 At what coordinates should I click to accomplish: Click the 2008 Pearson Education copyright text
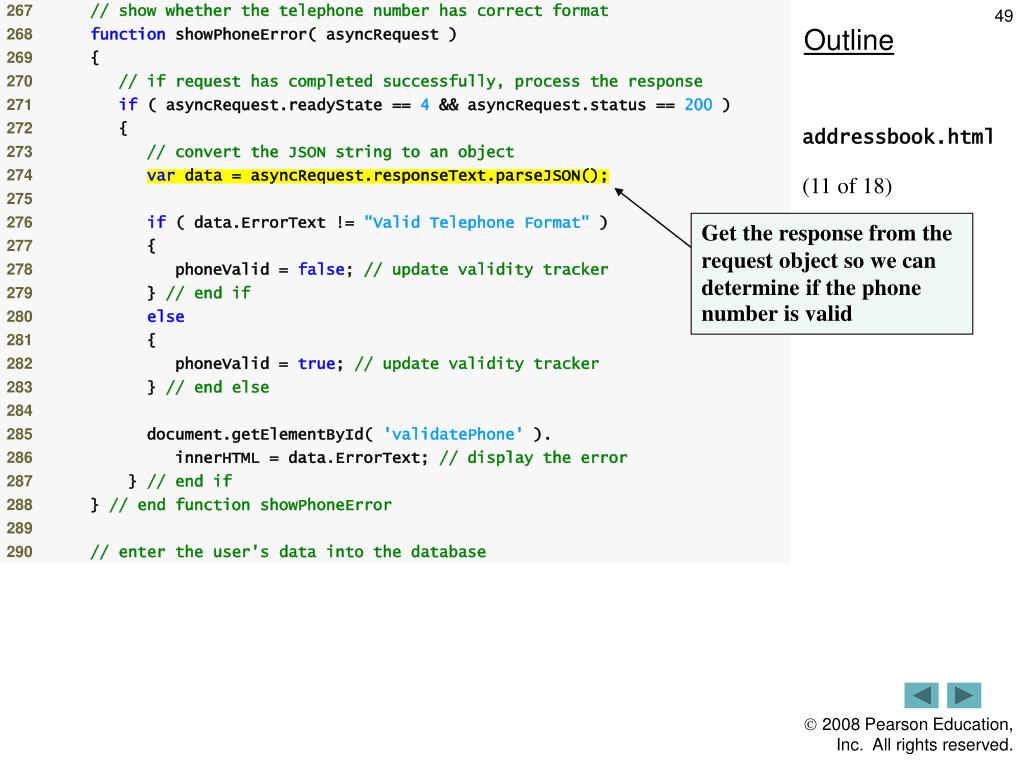coord(908,735)
